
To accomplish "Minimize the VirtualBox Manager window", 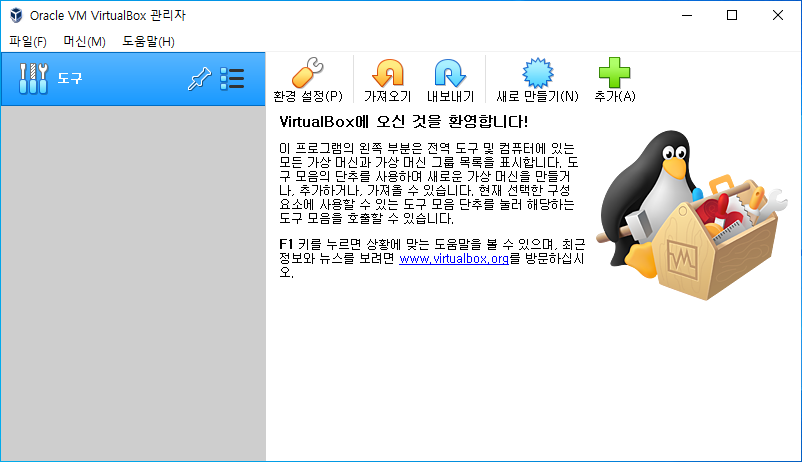I will pyautogui.click(x=687, y=15).
